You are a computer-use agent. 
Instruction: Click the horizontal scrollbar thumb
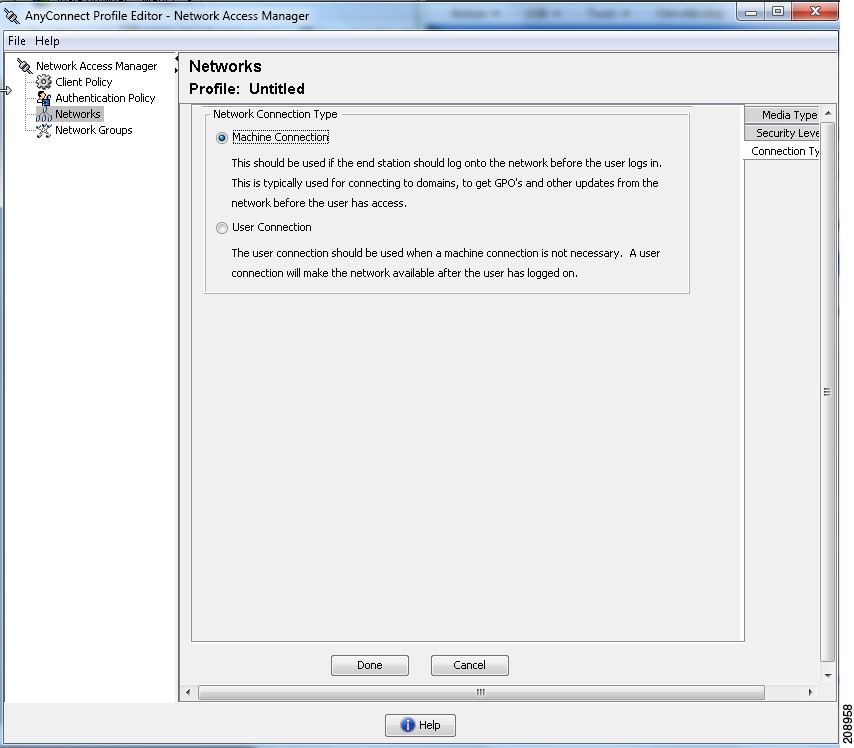pyautogui.click(x=481, y=692)
